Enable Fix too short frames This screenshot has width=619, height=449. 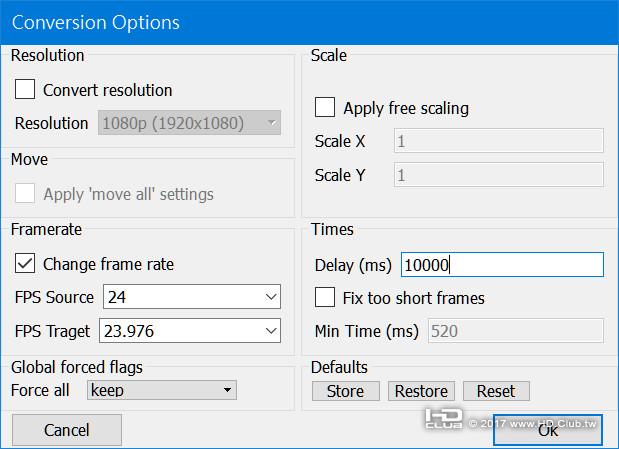coord(325,297)
